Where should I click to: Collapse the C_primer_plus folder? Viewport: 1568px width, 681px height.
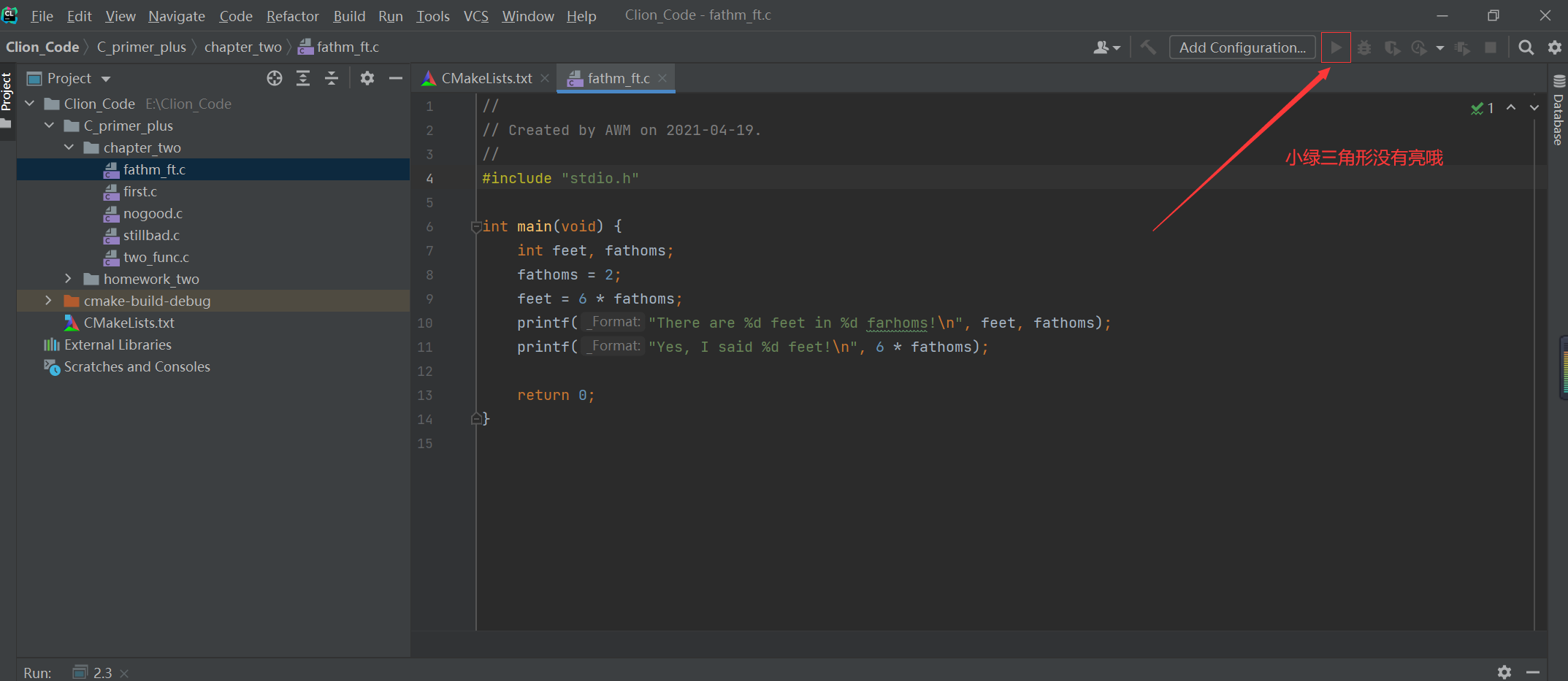50,126
